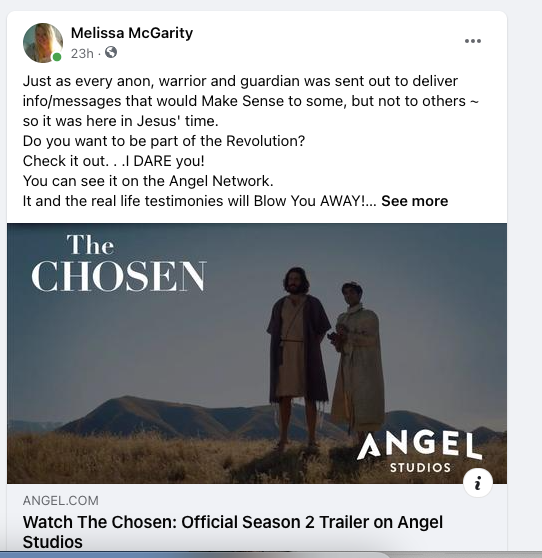The image size is (542, 558).
Task: Click the link info 'i' icon
Action: coord(478,483)
